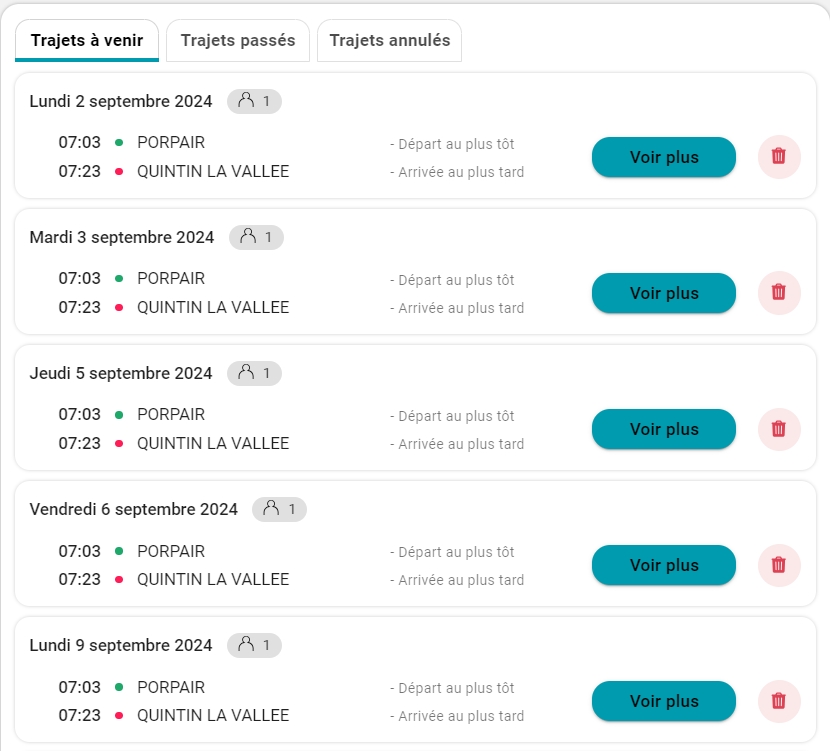Click trash icon for Lundi 9 septembre
Screen dimensions: 830x751
(x=779, y=701)
